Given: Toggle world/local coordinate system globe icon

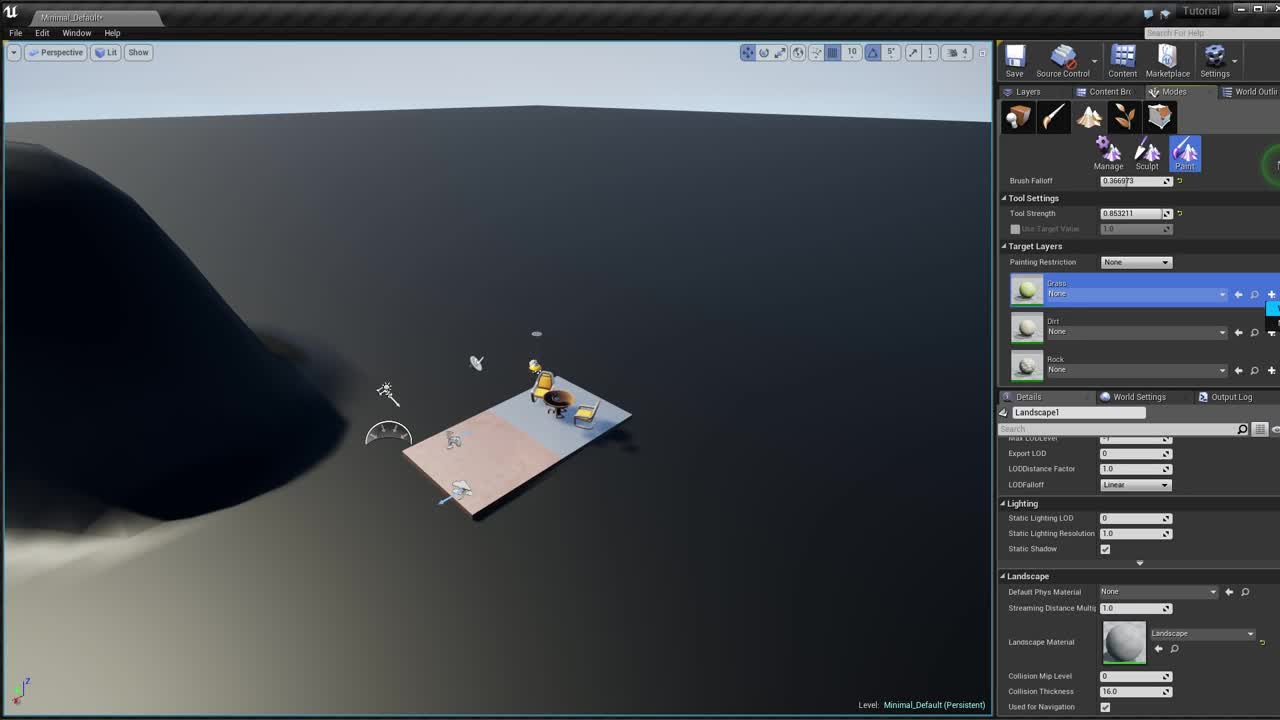Looking at the screenshot, I should tap(798, 53).
